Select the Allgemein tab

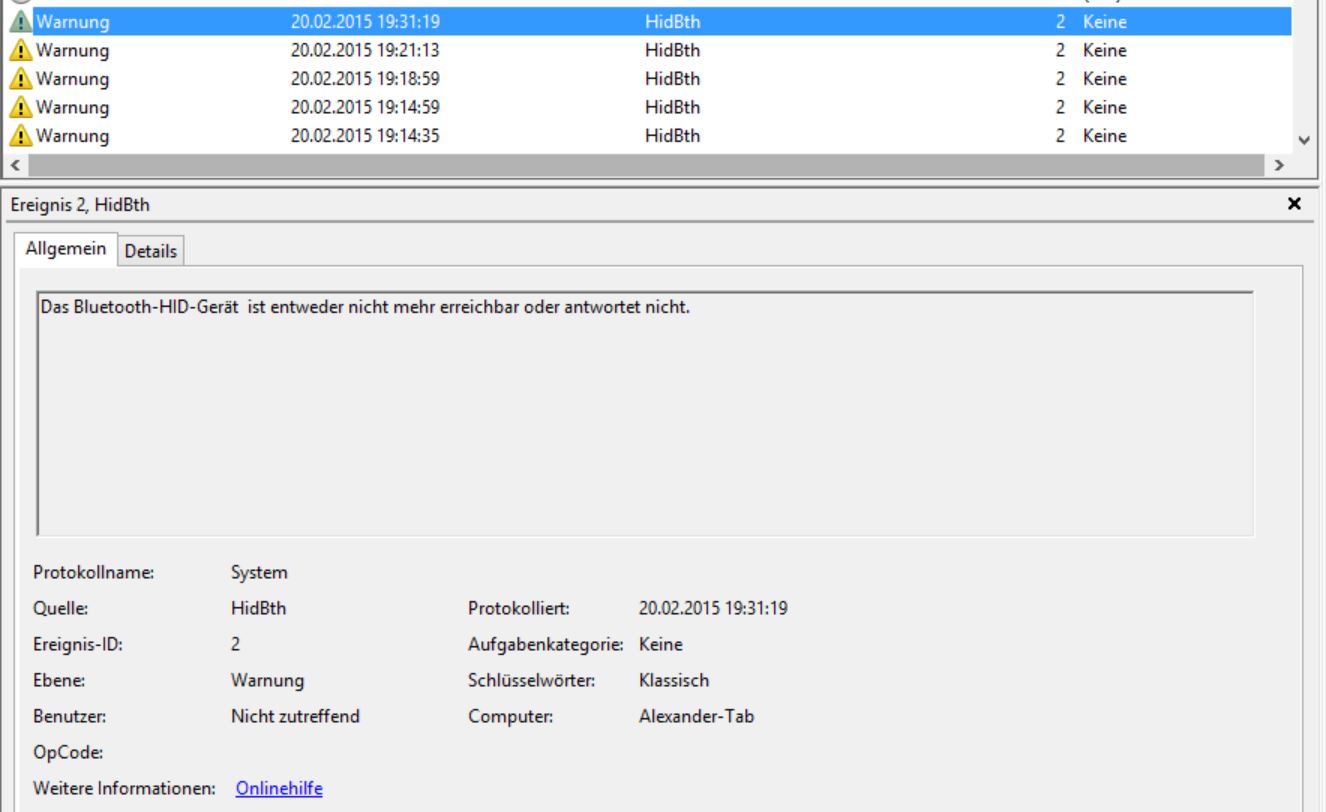coord(66,249)
